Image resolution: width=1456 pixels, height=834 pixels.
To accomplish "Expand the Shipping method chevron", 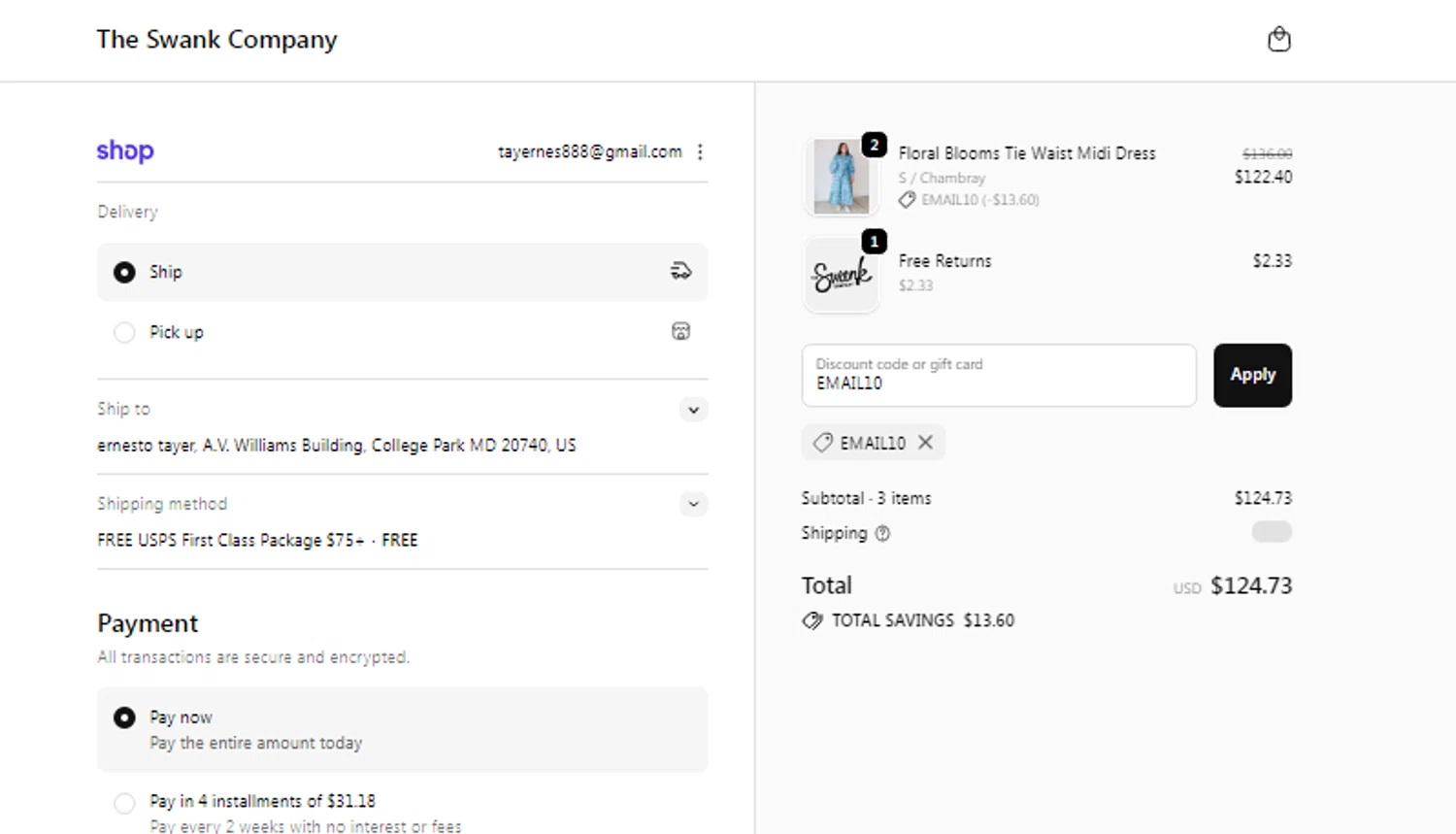I will coord(693,504).
